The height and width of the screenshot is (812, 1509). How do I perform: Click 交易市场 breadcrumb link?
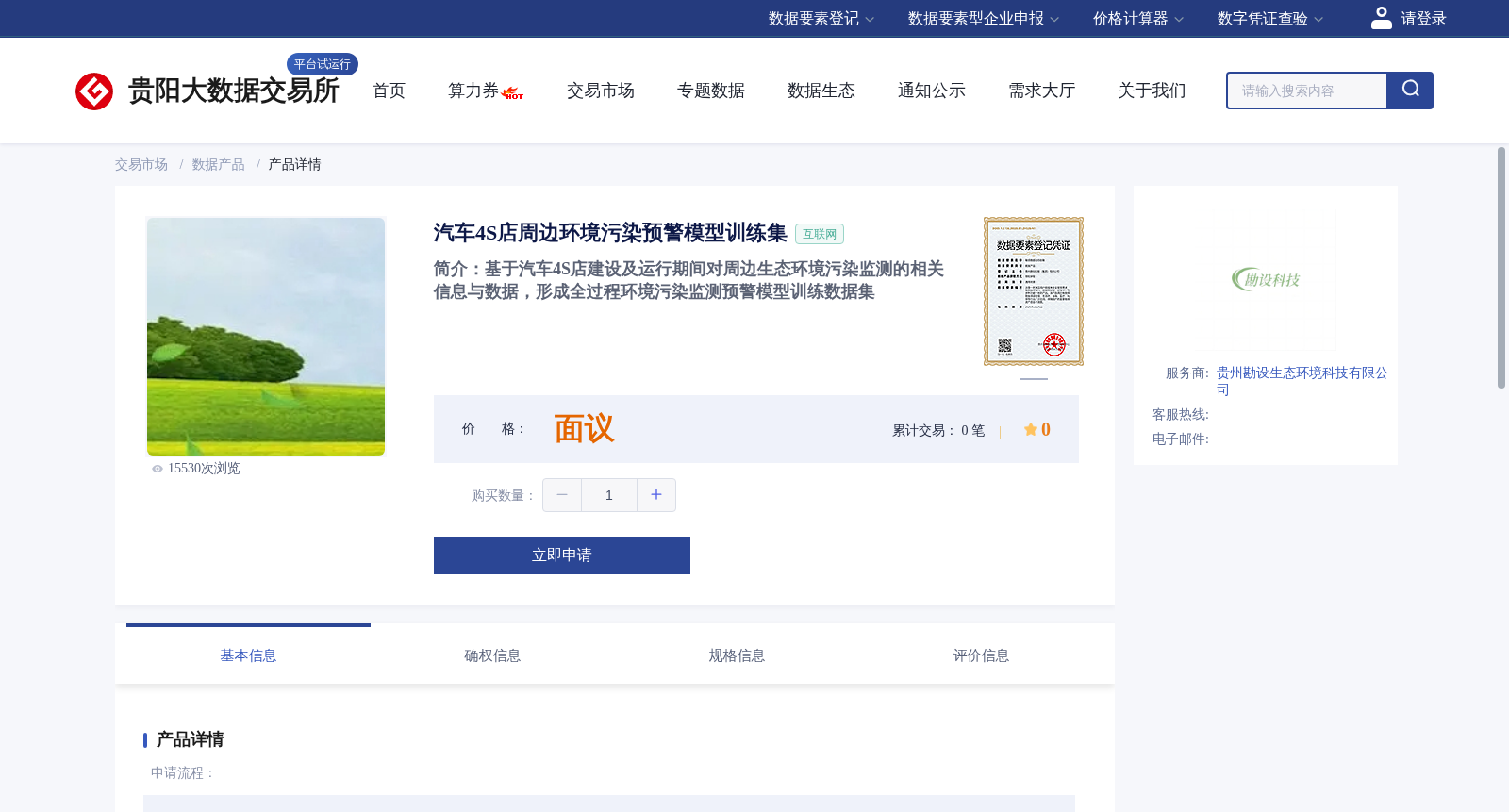click(141, 165)
